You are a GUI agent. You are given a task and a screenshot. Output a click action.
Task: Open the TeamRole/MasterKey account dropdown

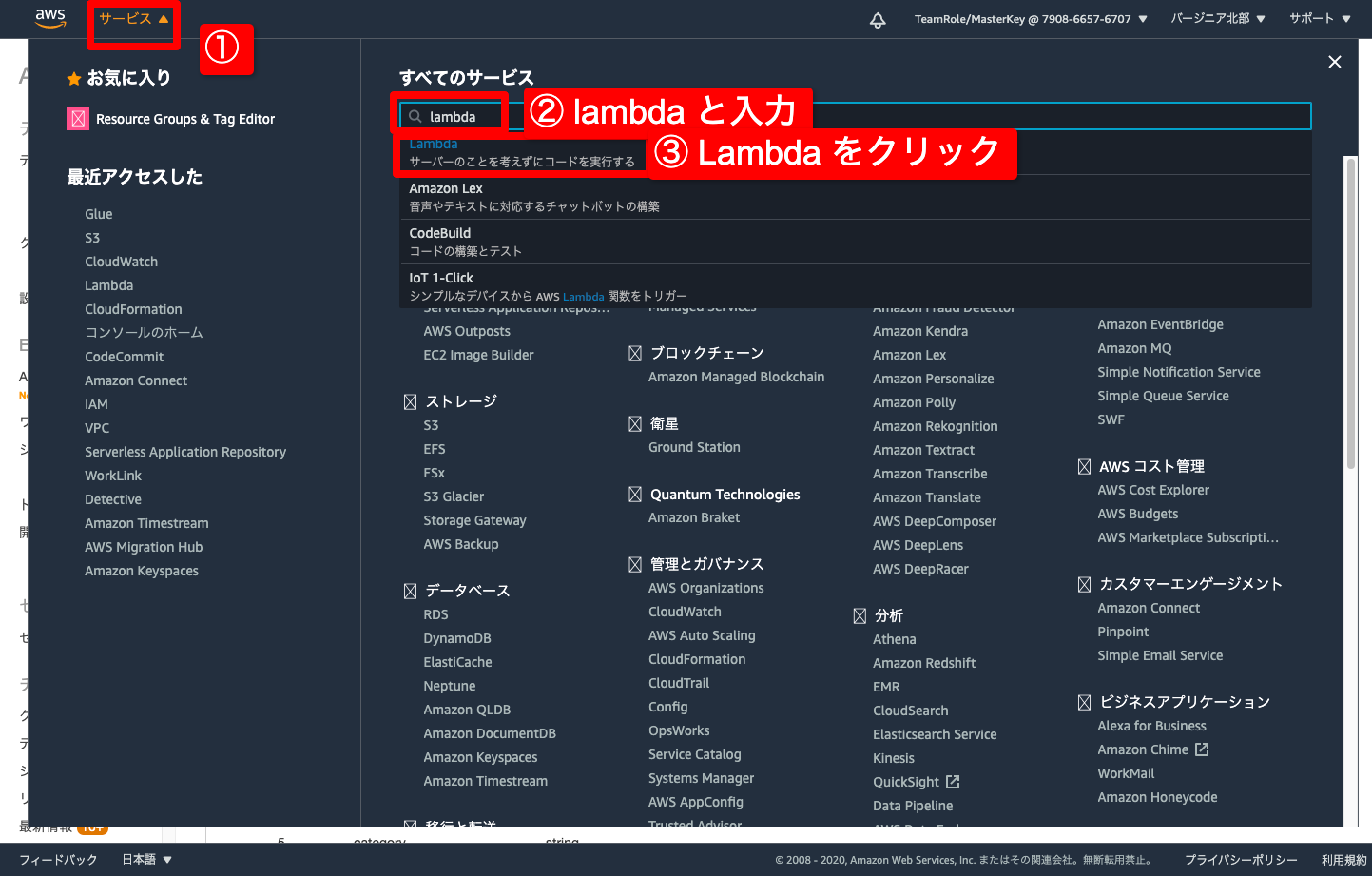[x=1031, y=19]
